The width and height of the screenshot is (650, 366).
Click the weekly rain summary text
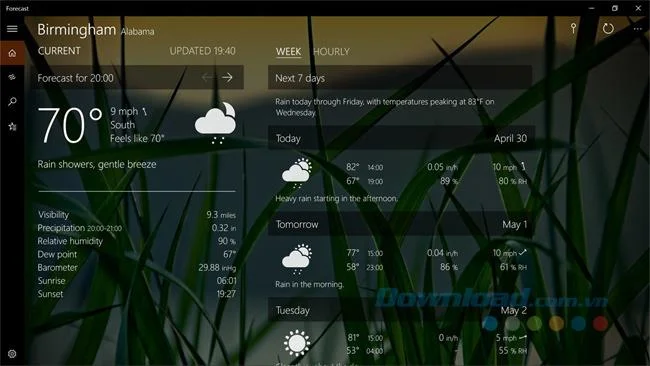pyautogui.click(x=385, y=107)
